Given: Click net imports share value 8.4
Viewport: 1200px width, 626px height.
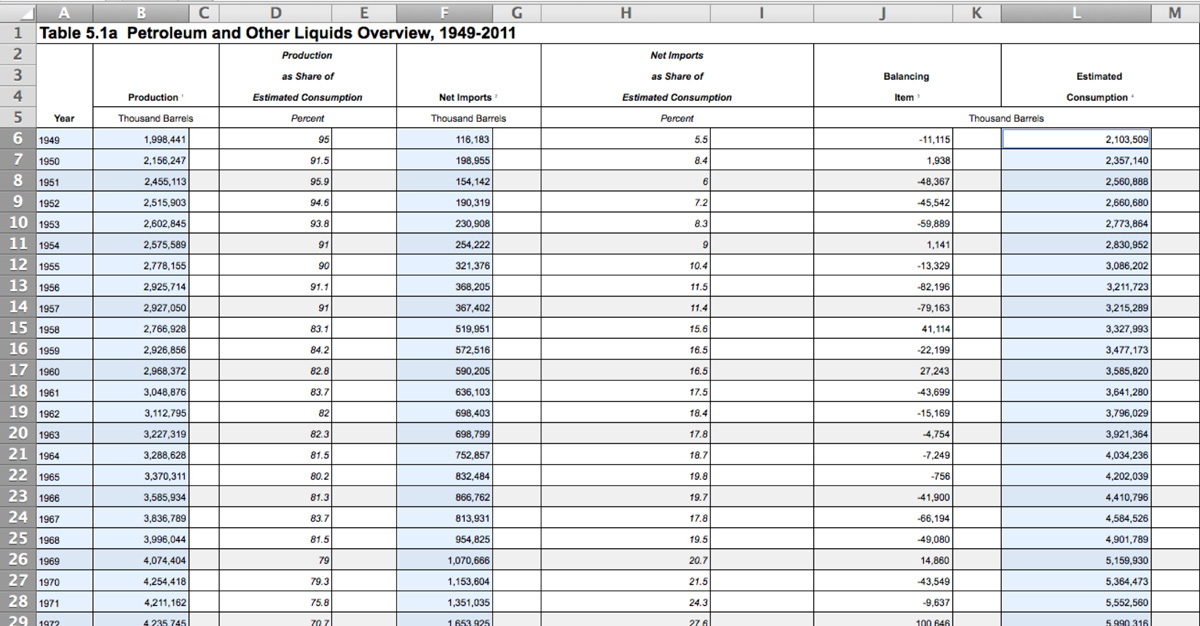Looking at the screenshot, I should point(626,160).
